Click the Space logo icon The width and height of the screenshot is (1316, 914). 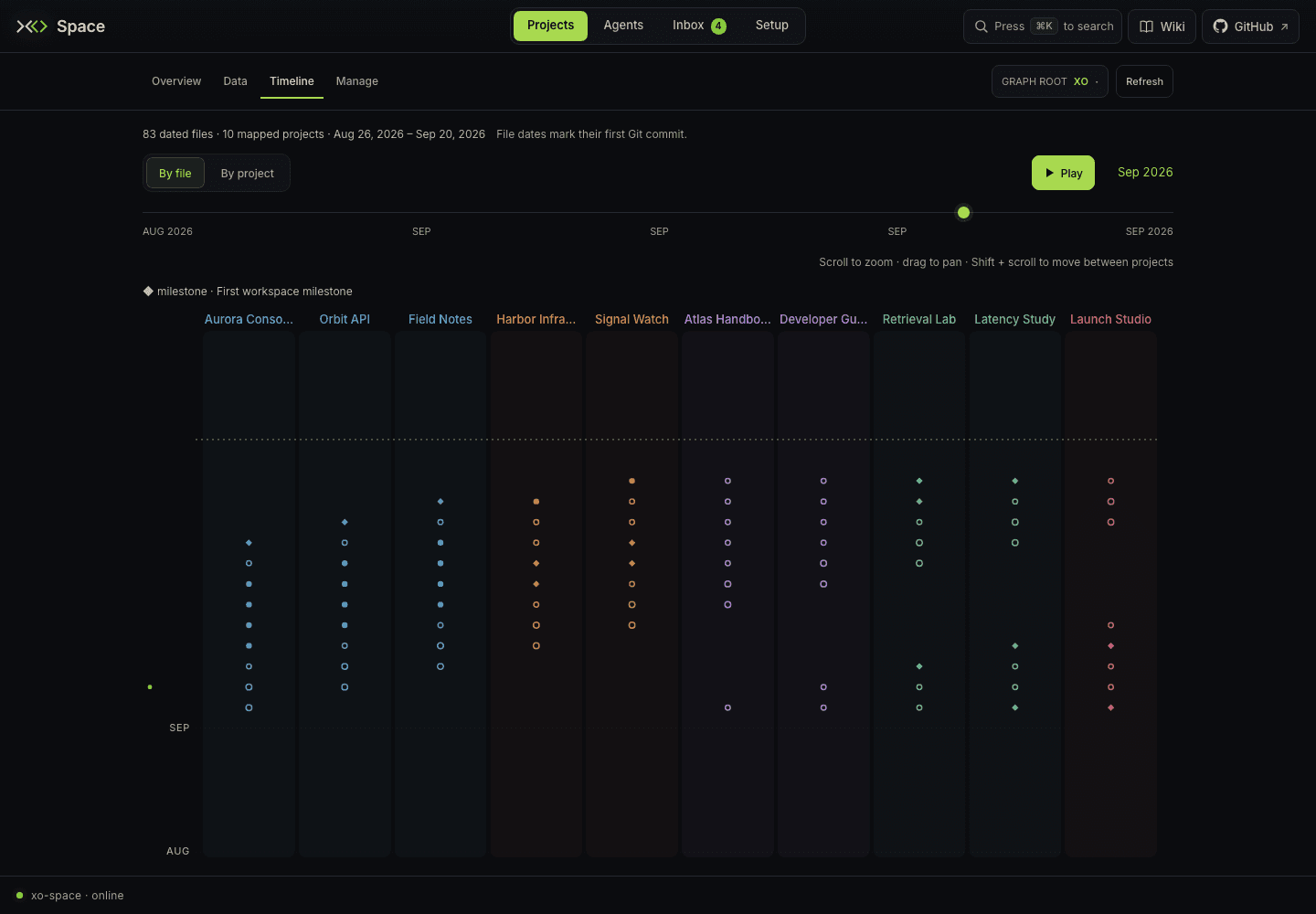pos(32,27)
